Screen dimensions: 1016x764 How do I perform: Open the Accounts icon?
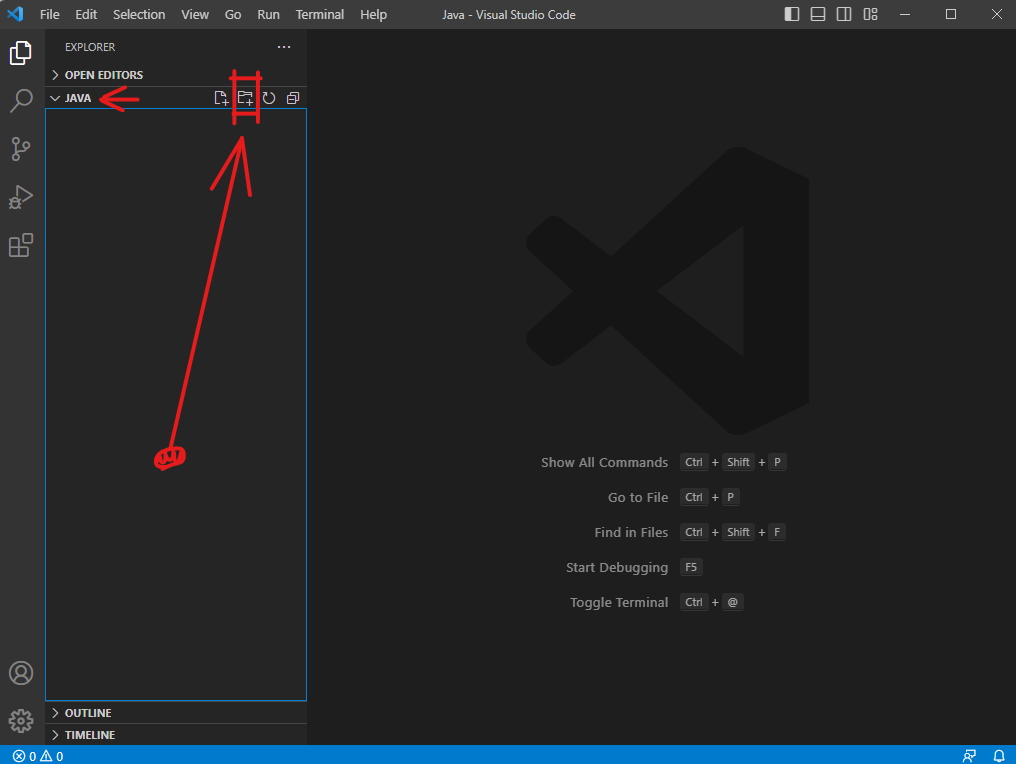tap(21, 672)
